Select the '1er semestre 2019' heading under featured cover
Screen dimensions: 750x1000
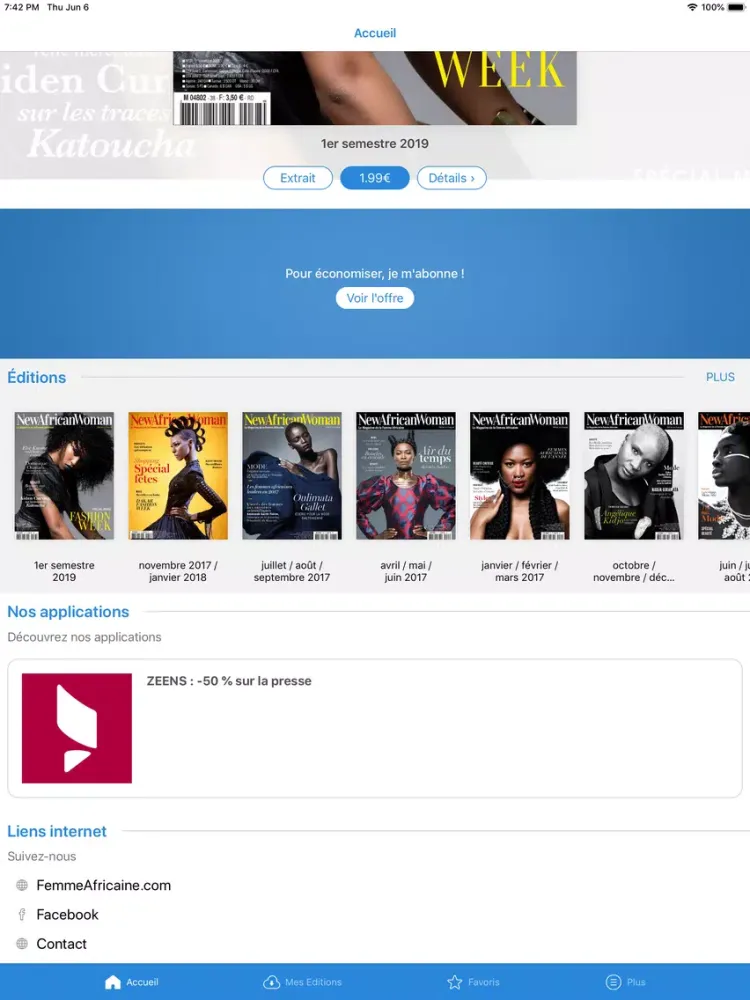375,143
